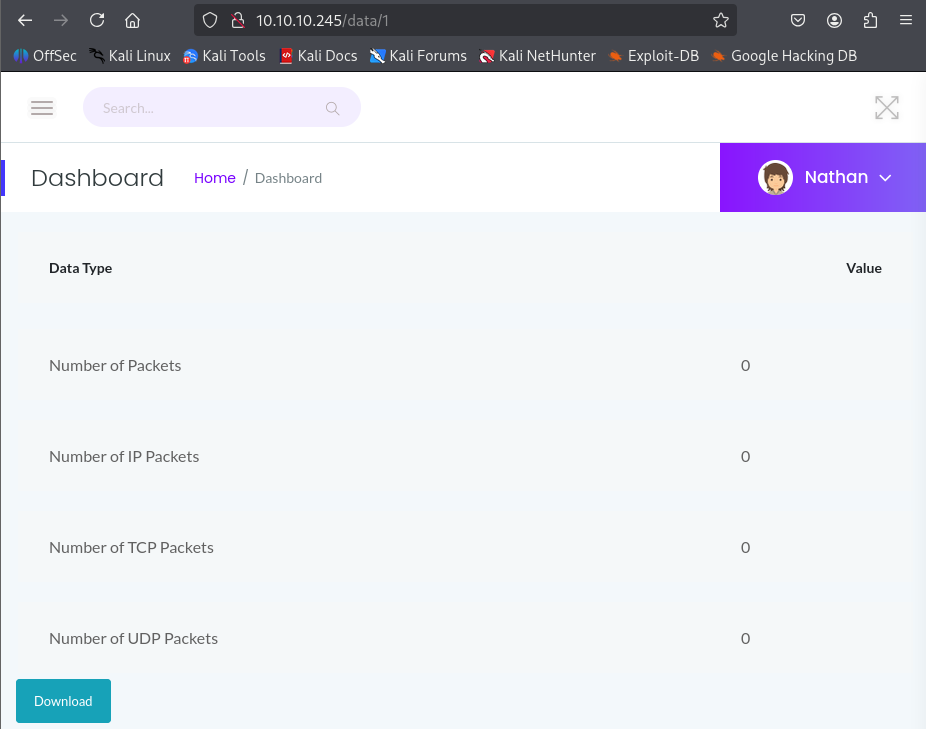
Task: Click the Home breadcrumb link
Action: coord(214,178)
